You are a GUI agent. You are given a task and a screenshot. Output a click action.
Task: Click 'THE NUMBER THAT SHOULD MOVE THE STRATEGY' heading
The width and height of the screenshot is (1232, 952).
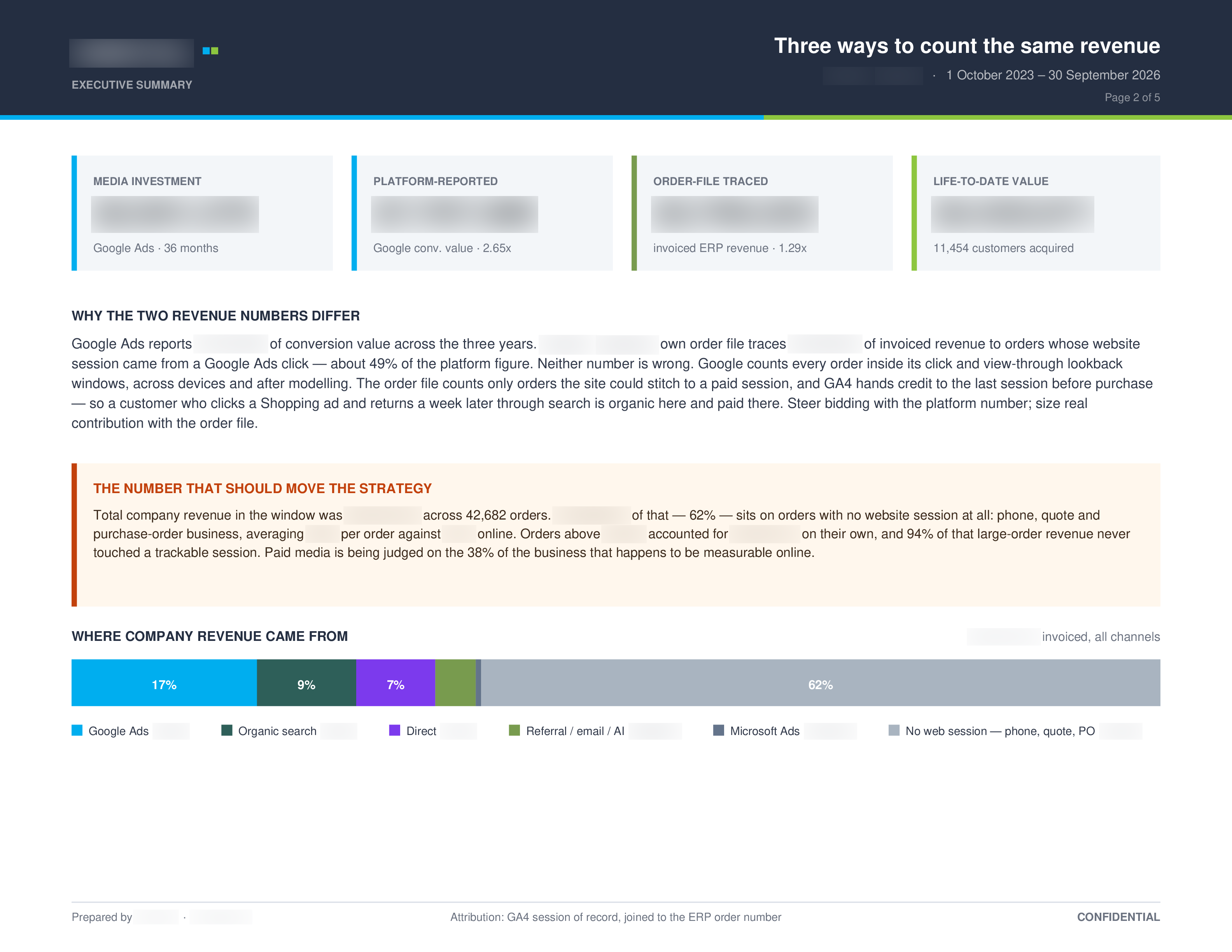coord(262,488)
